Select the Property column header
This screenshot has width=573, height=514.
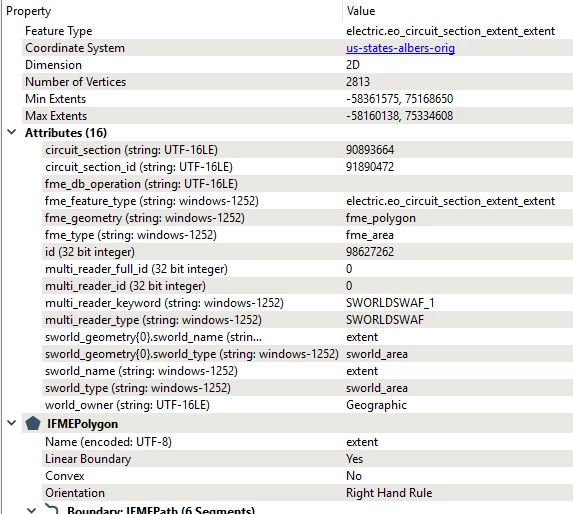pos(29,11)
